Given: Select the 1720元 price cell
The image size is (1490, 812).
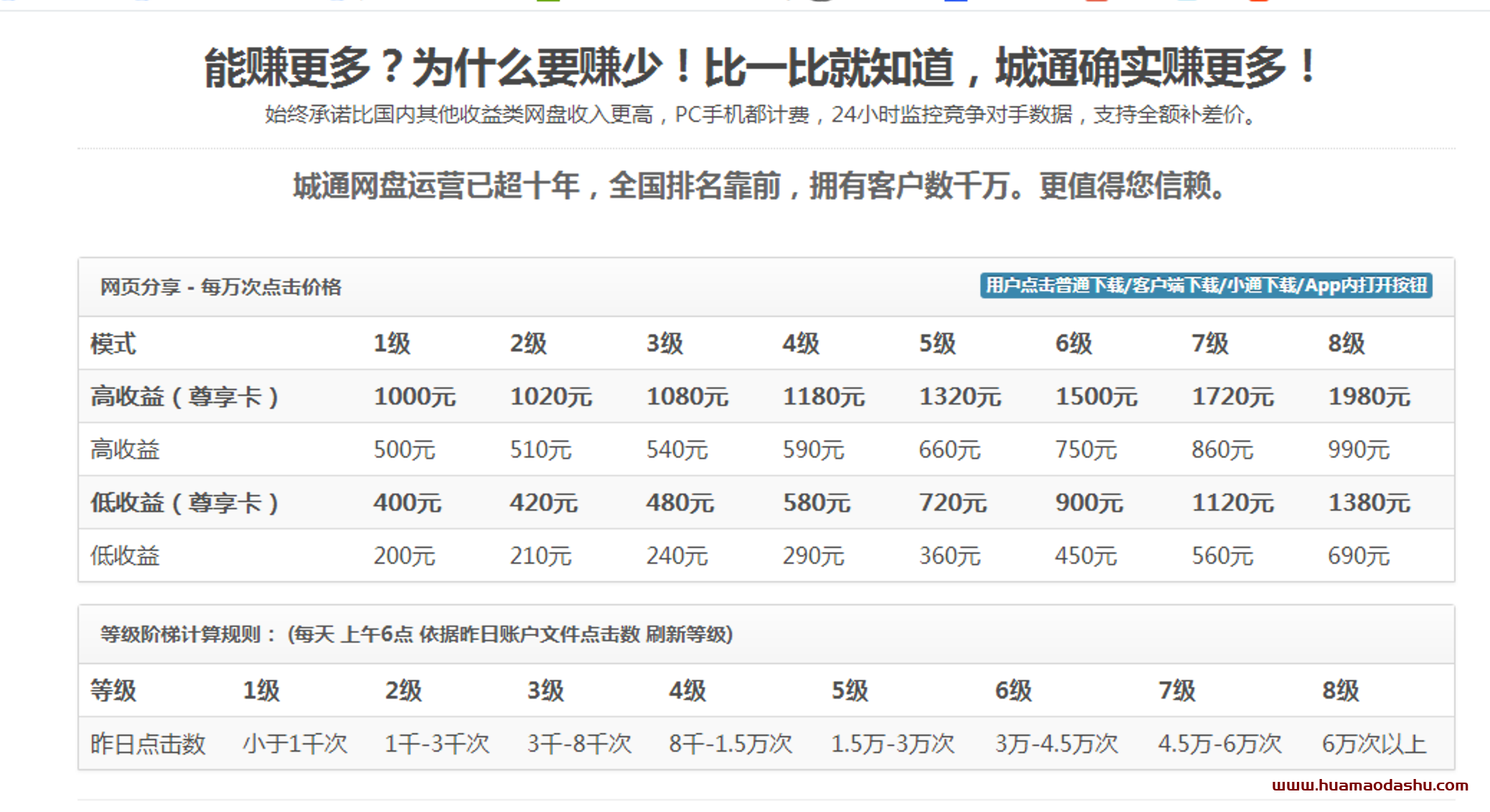Looking at the screenshot, I should [1233, 397].
